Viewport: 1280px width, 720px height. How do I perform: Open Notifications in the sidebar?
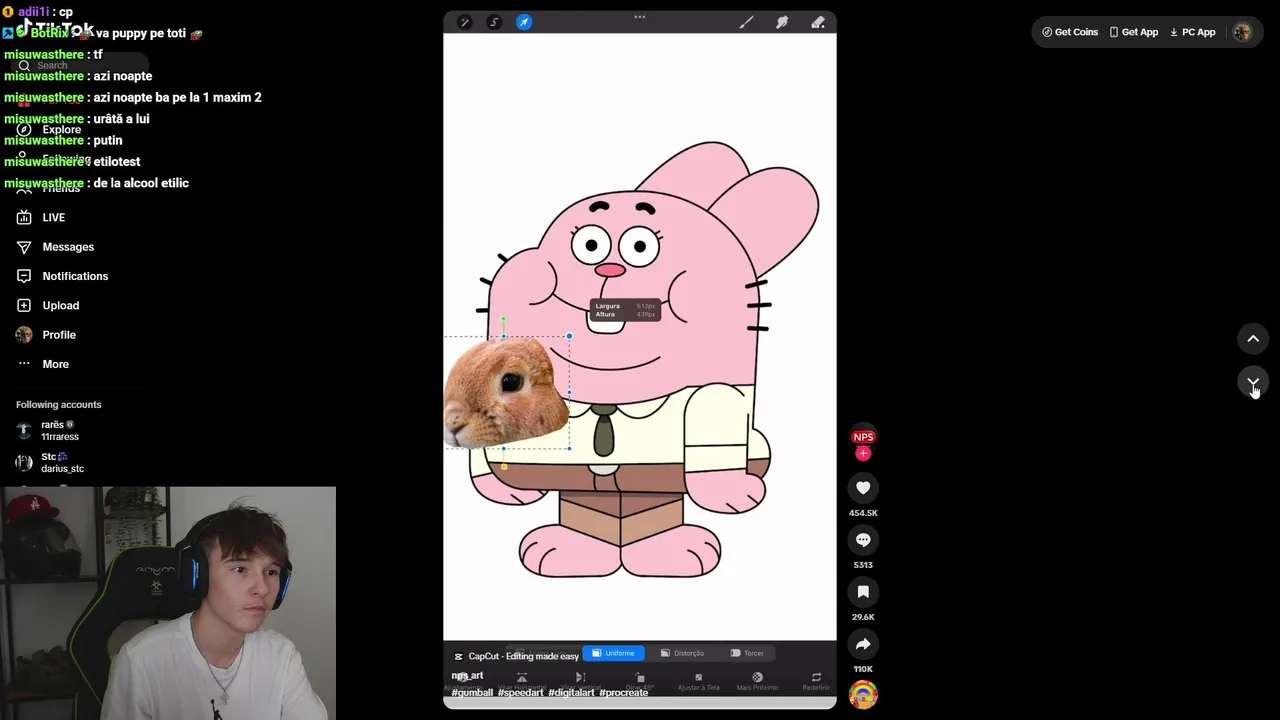point(62,276)
